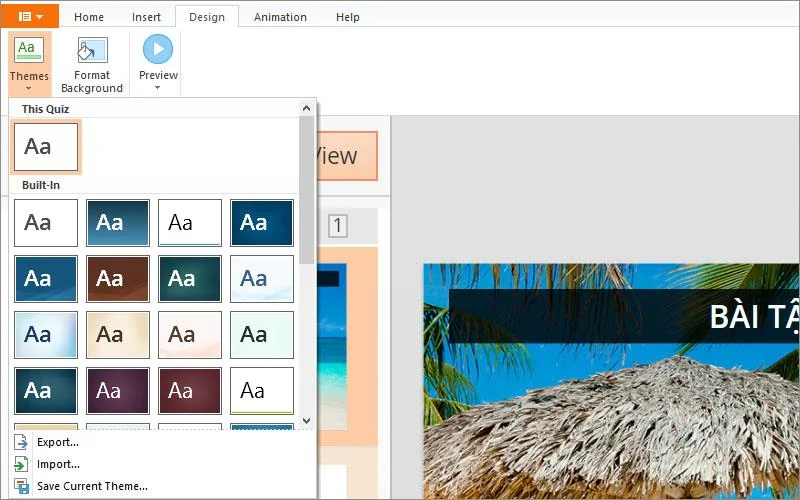This screenshot has width=800, height=500.
Task: Switch to the Insert tab
Action: coord(146,17)
